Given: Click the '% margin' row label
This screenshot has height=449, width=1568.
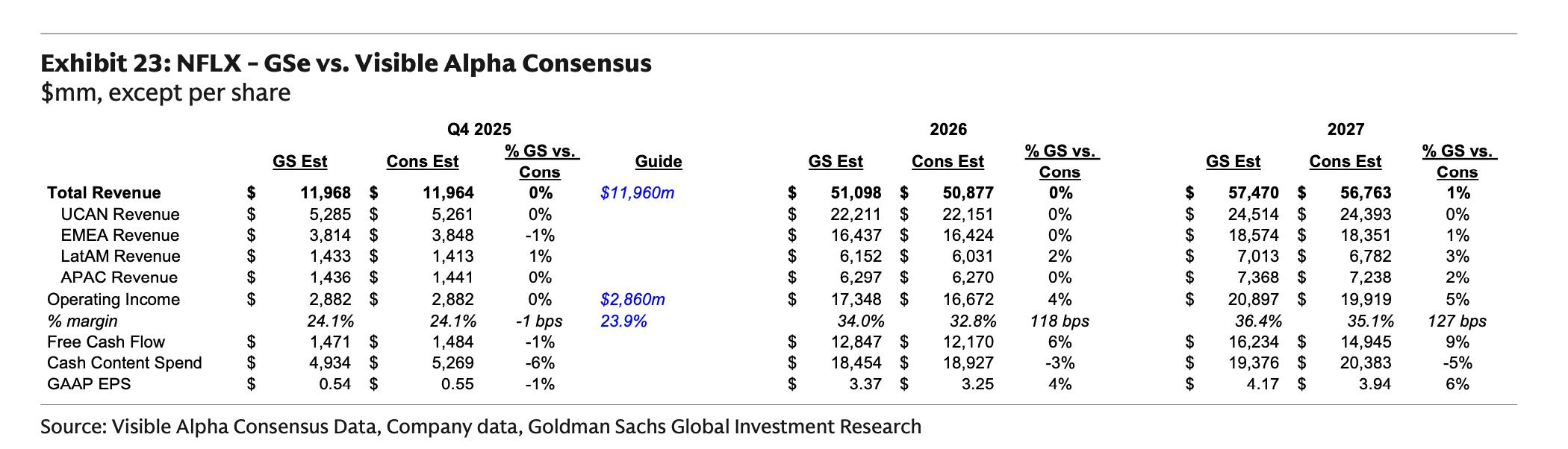Looking at the screenshot, I should tap(82, 321).
